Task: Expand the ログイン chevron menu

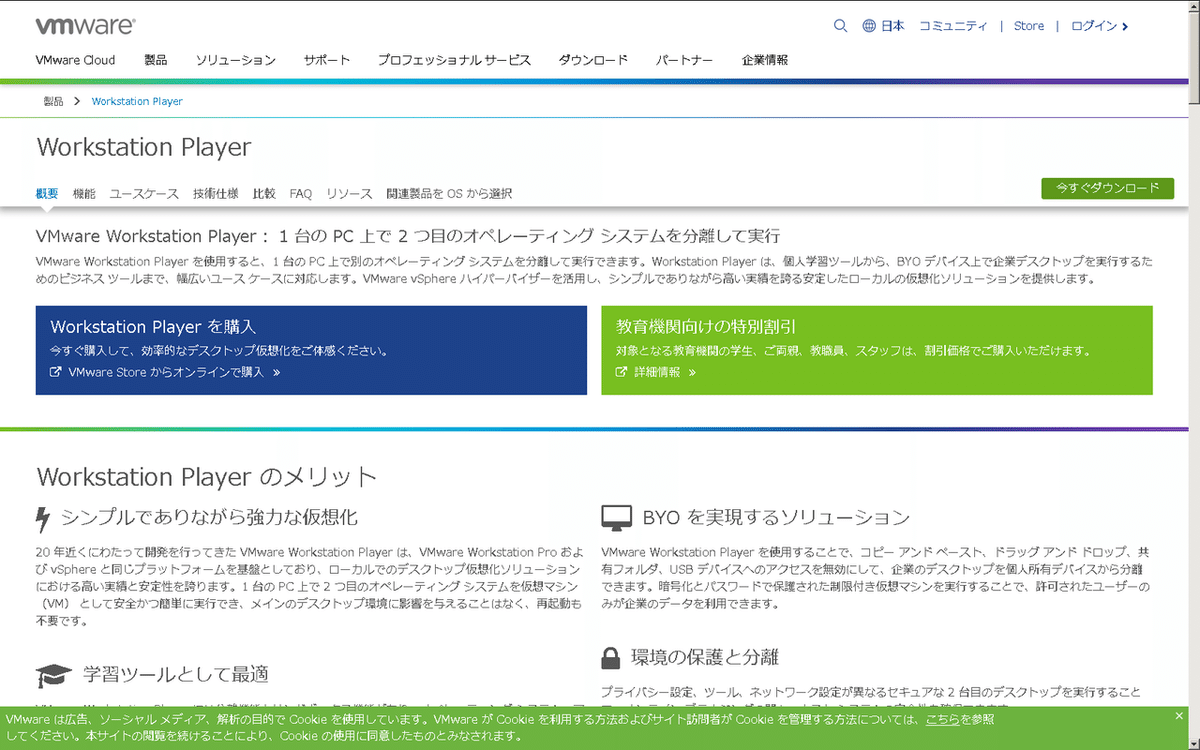Action: pyautogui.click(x=1123, y=25)
